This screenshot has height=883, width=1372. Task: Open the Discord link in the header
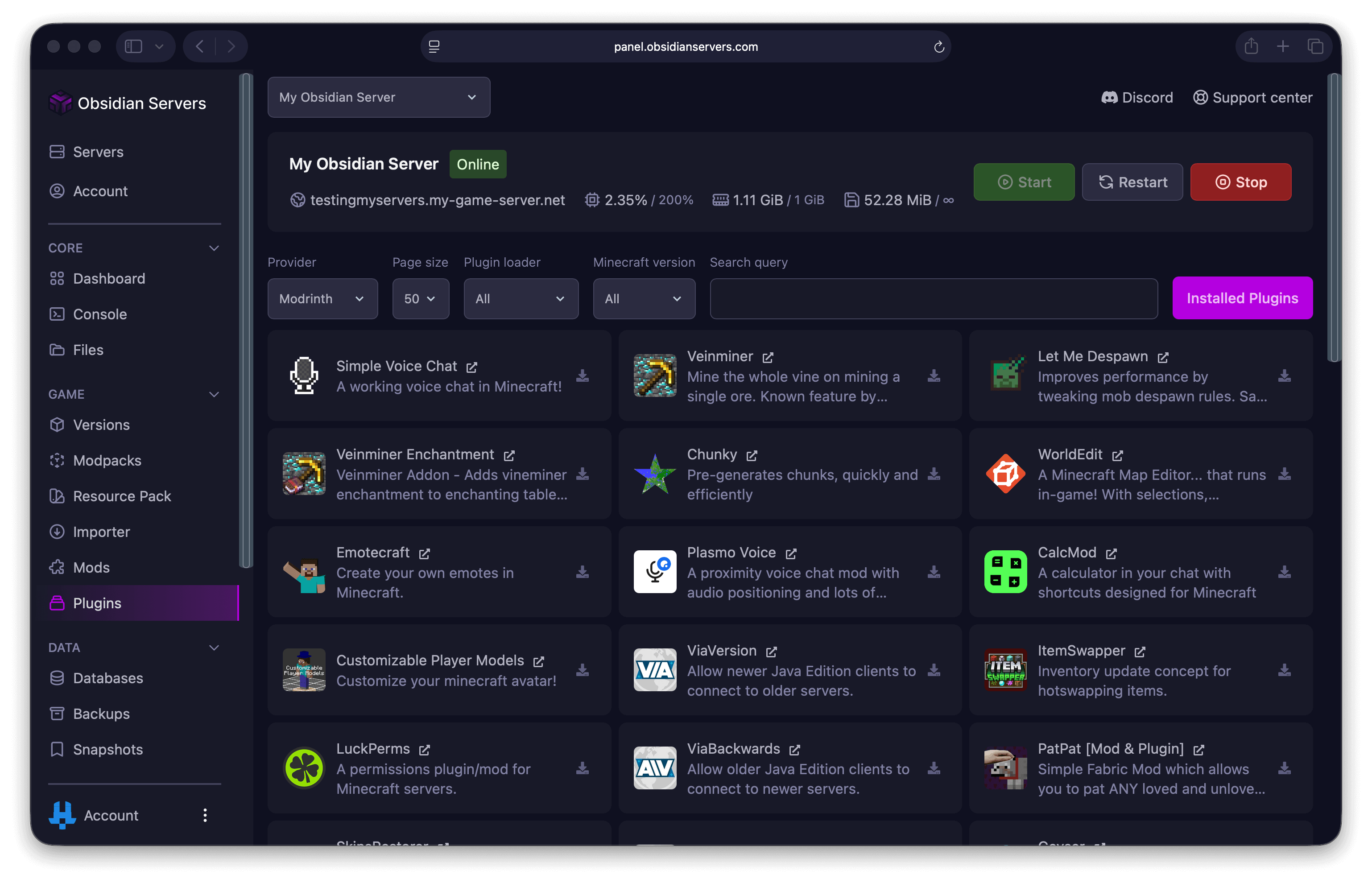[1137, 98]
